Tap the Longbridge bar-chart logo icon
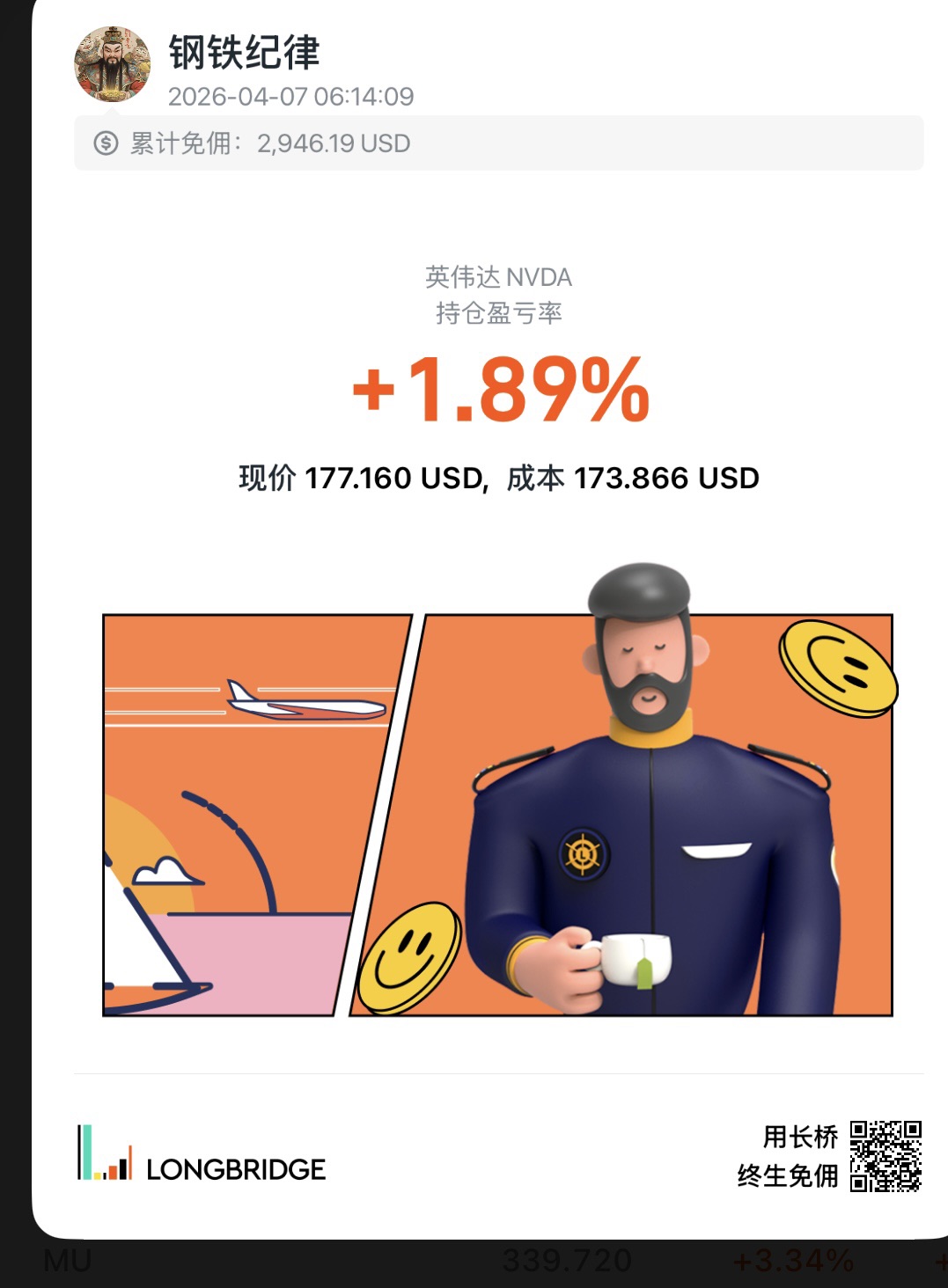The height and width of the screenshot is (1288, 948). [105, 1152]
